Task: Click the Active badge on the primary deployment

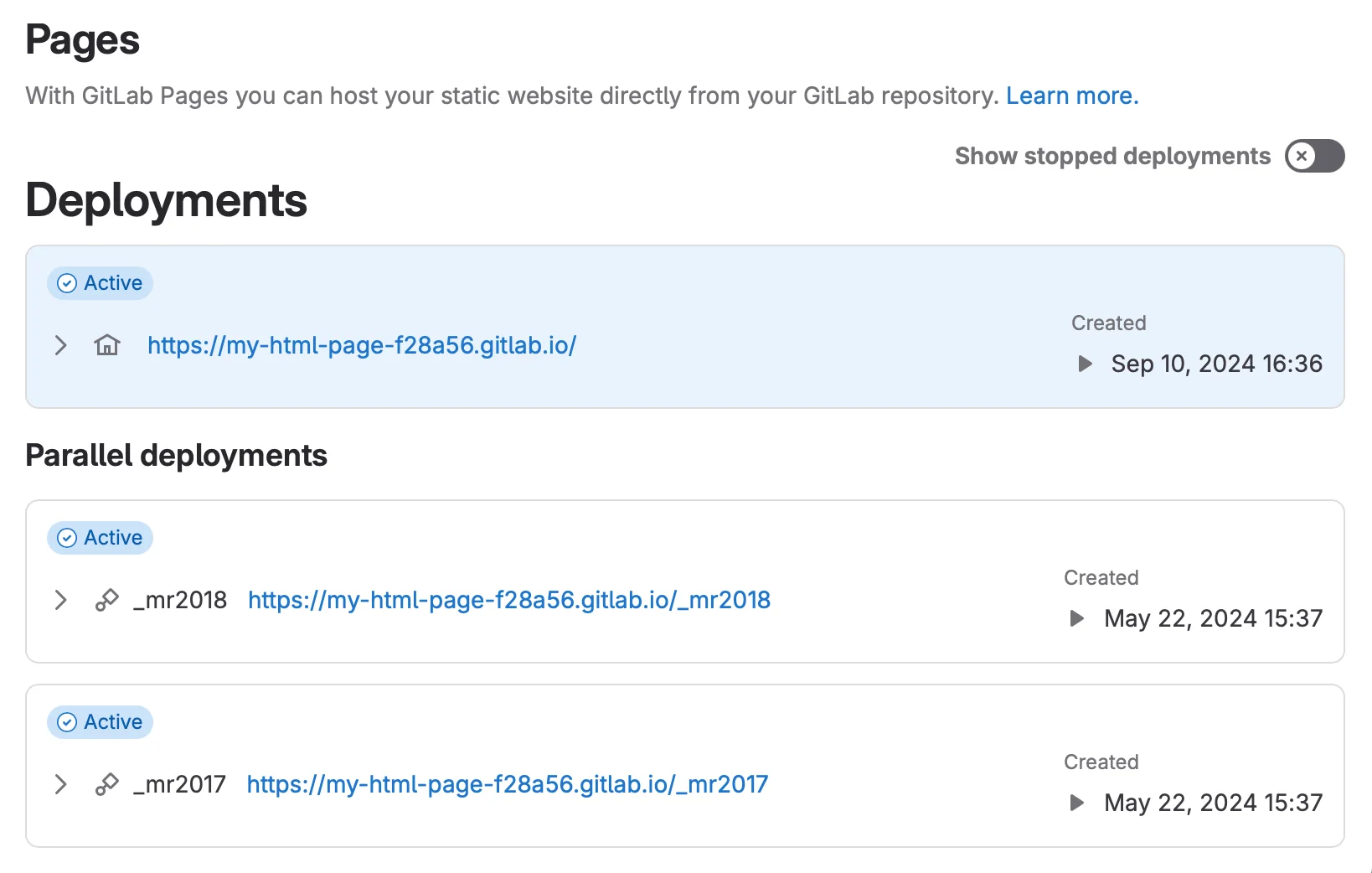Action: pos(100,283)
